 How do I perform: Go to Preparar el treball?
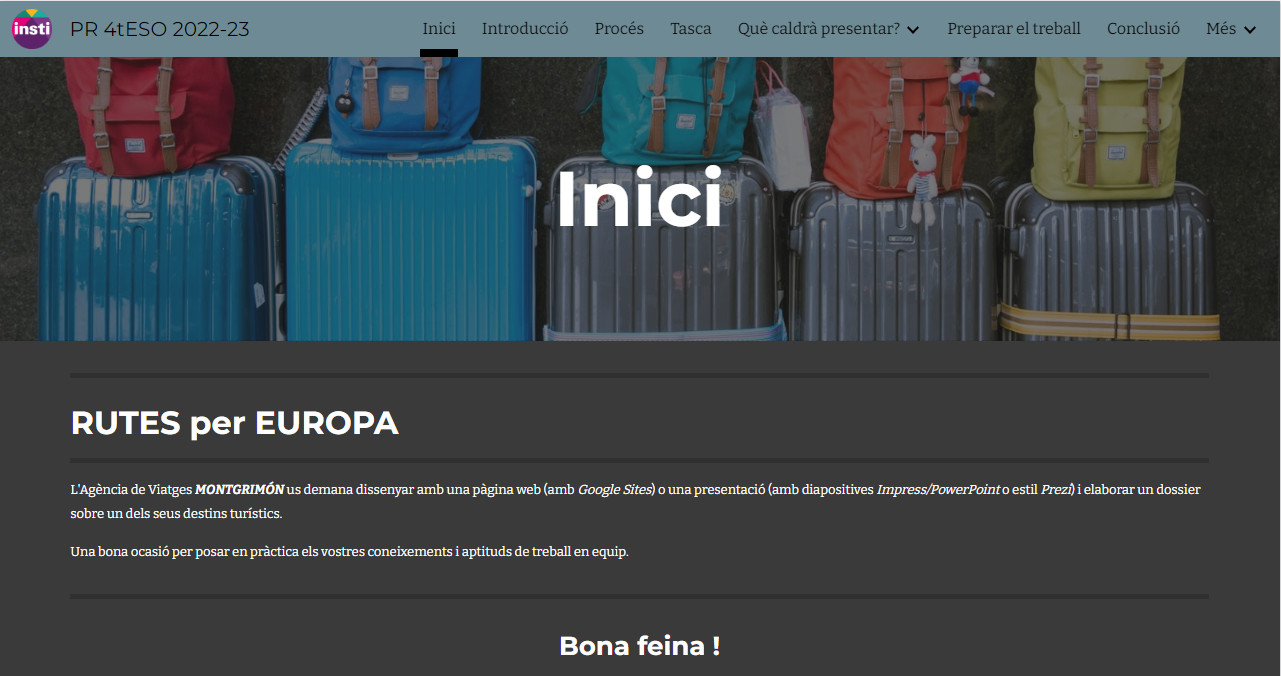point(1014,29)
